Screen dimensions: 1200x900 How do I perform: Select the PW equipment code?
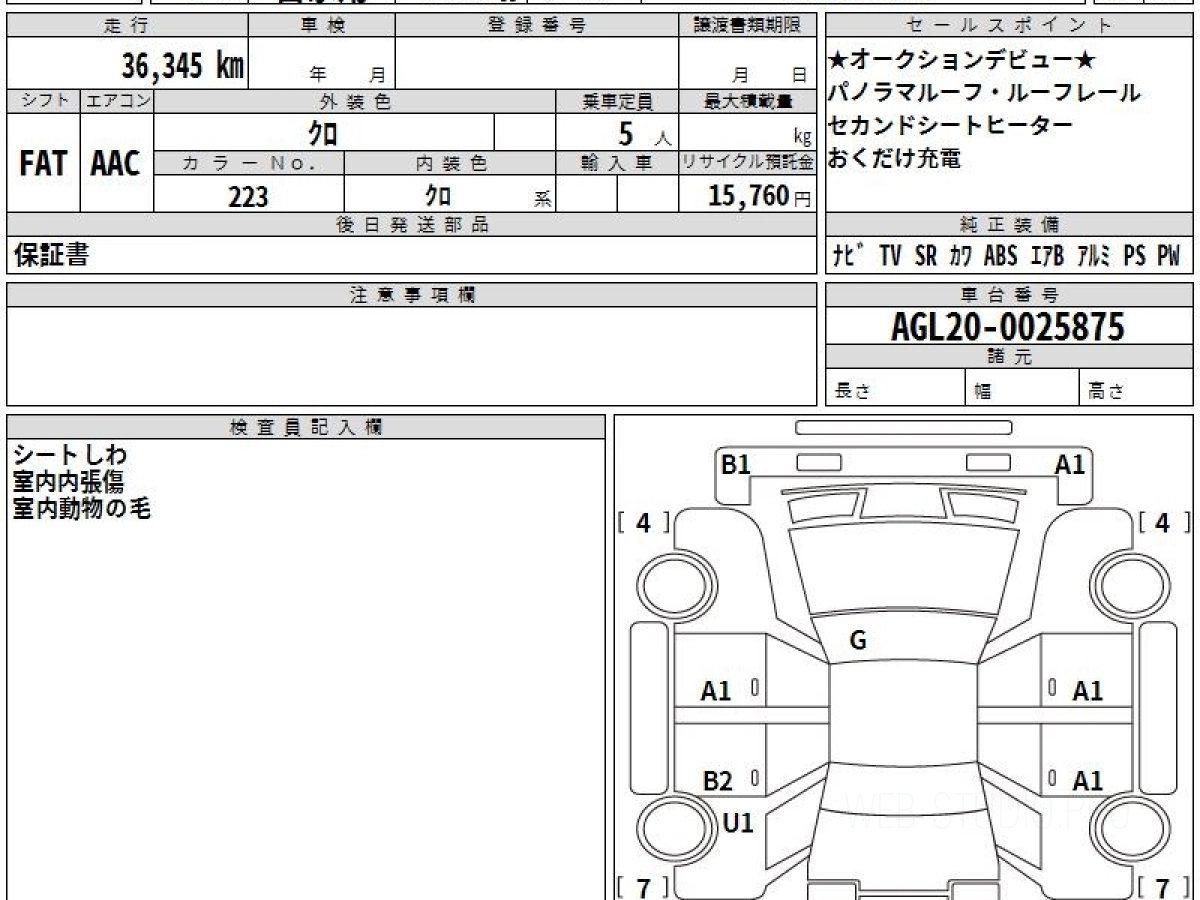pos(1169,256)
